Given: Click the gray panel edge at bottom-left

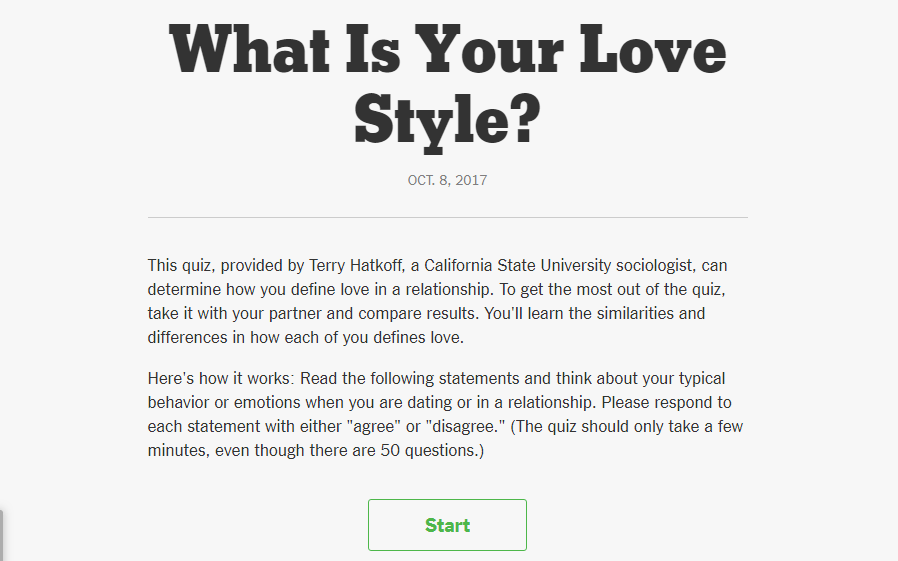Looking at the screenshot, I should pyautogui.click(x=2, y=535).
